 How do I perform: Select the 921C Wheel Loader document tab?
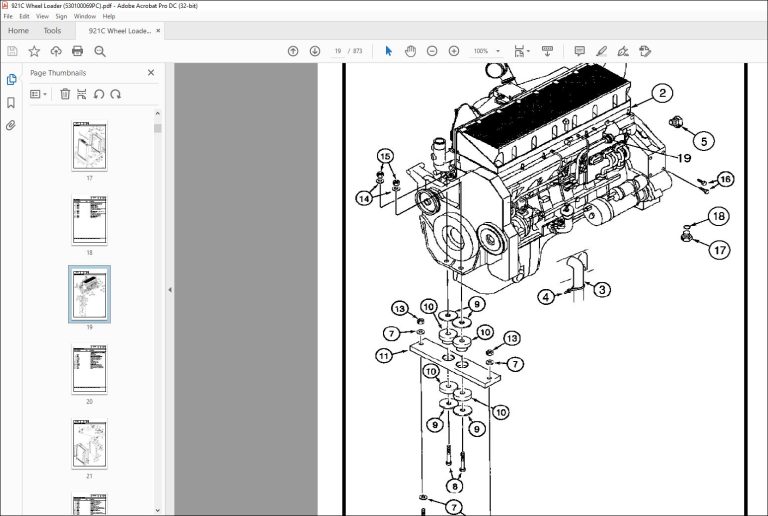coord(120,30)
